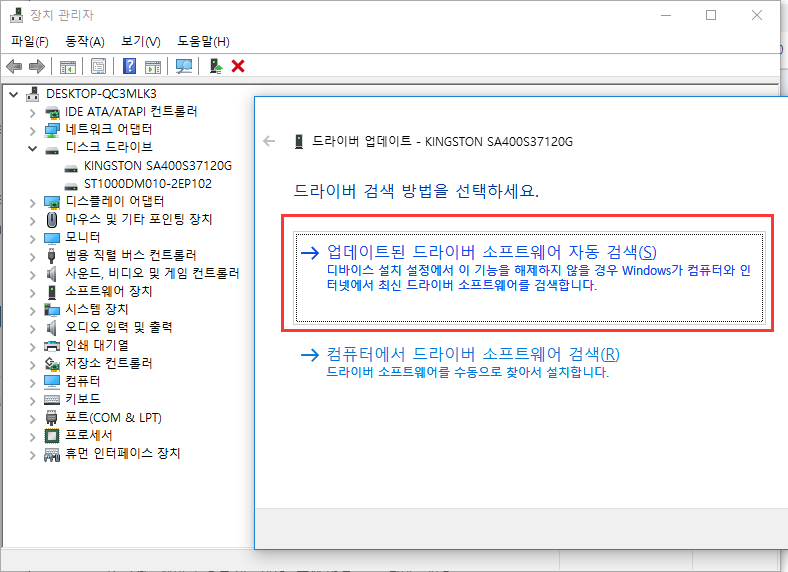Image resolution: width=788 pixels, height=572 pixels.
Task: Click the action pane toolbar icon
Action: click(153, 66)
